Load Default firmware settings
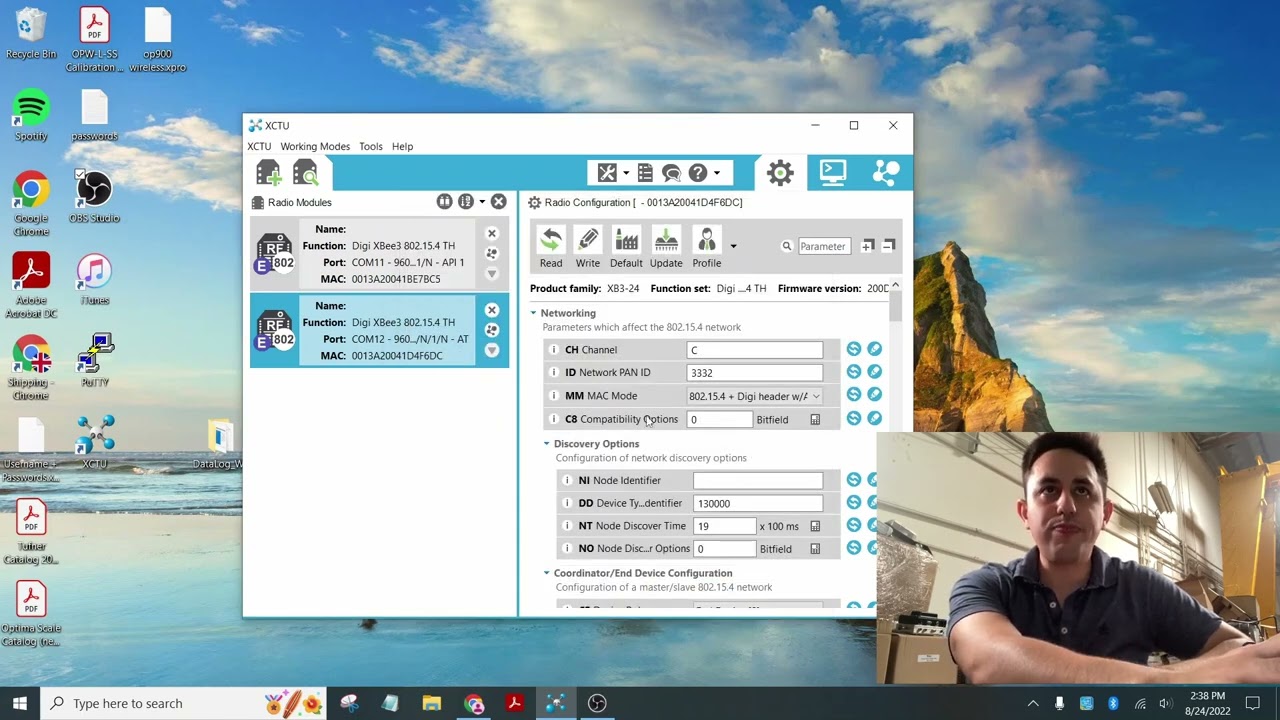The image size is (1280, 720). [626, 247]
